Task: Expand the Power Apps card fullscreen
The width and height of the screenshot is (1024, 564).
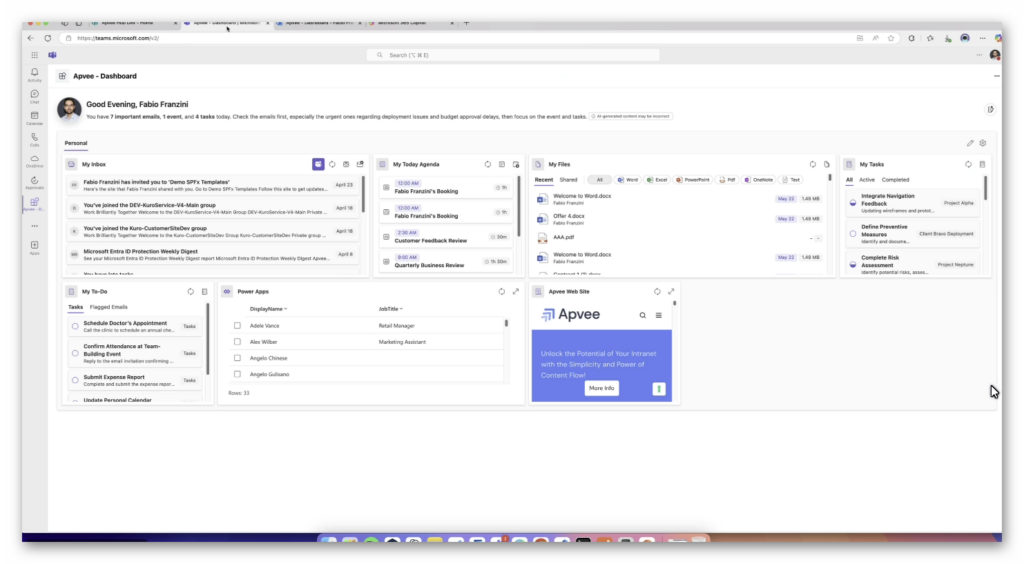Action: (x=516, y=292)
